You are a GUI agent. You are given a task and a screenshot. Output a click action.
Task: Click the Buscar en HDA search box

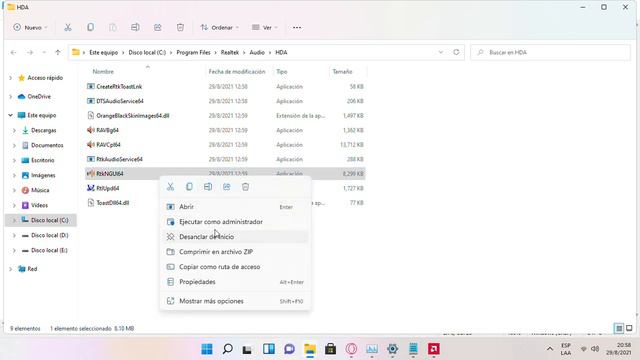point(550,52)
